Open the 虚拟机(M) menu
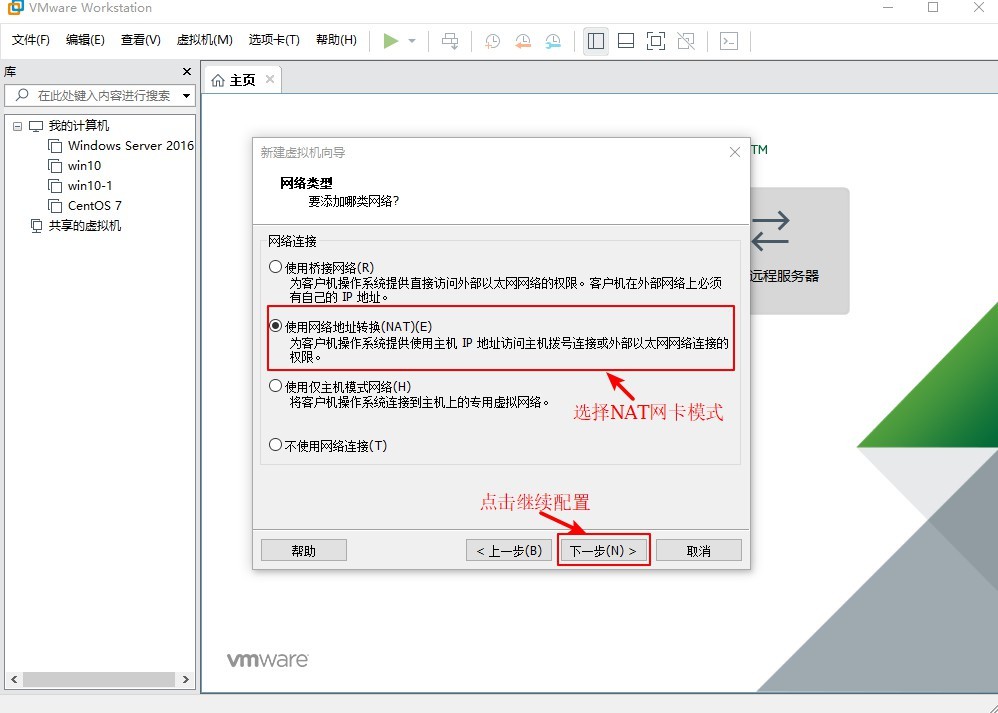The height and width of the screenshot is (713, 998). coord(204,41)
